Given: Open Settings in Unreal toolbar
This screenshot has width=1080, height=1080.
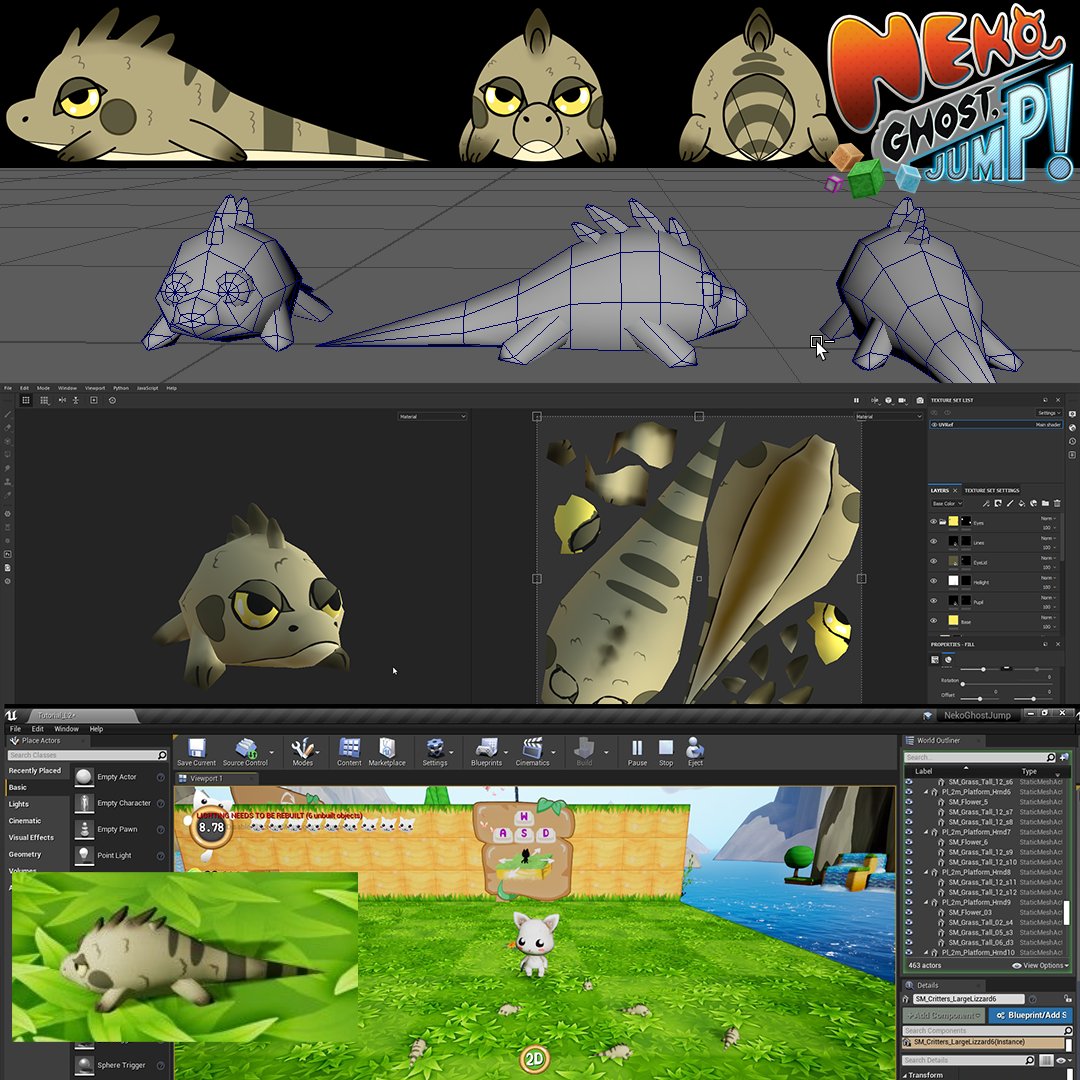Looking at the screenshot, I should click(435, 751).
